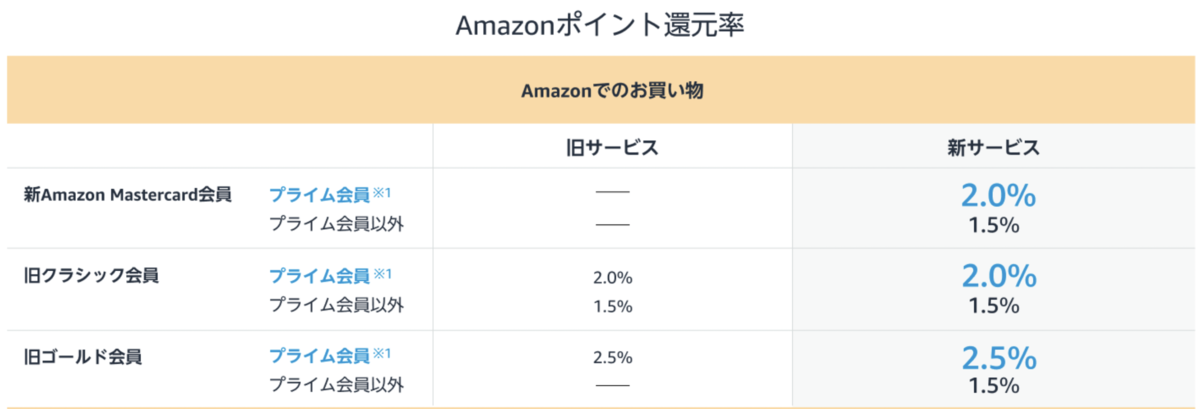
Task: Select the Amazonでのお買い物 header banner
Action: tap(600, 90)
